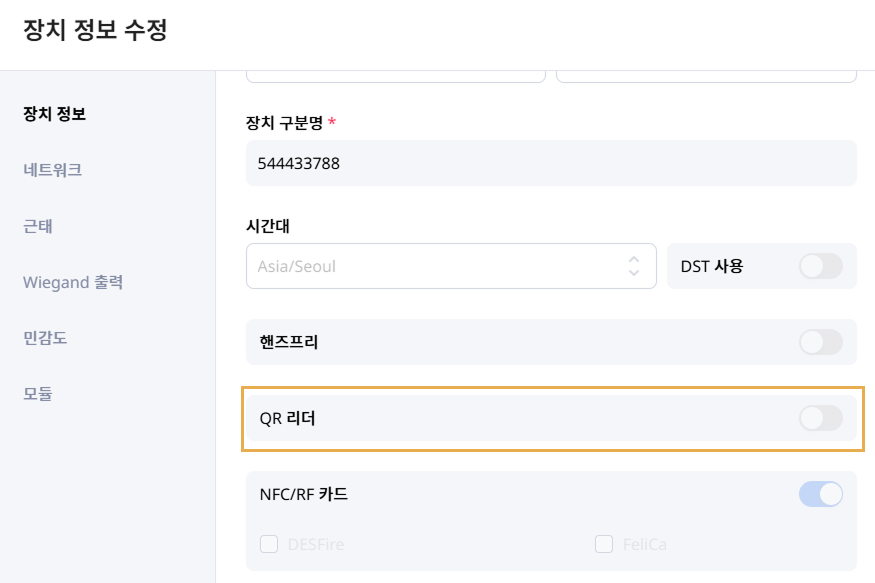The image size is (875, 583).
Task: Enable the DST 사용 toggle
Action: pyautogui.click(x=820, y=266)
